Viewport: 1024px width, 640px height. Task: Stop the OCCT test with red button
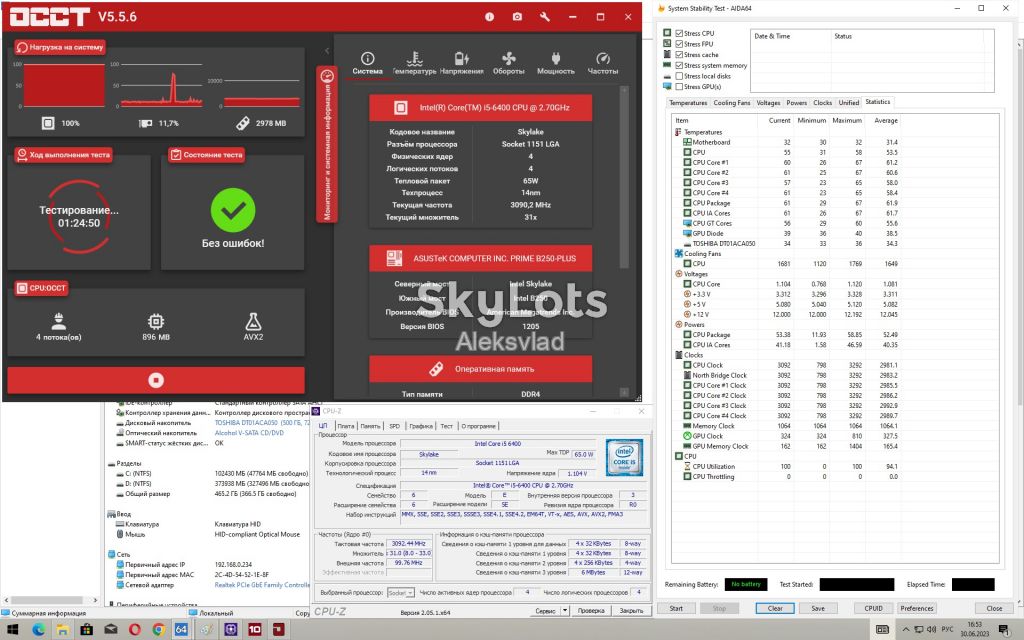pyautogui.click(x=156, y=380)
